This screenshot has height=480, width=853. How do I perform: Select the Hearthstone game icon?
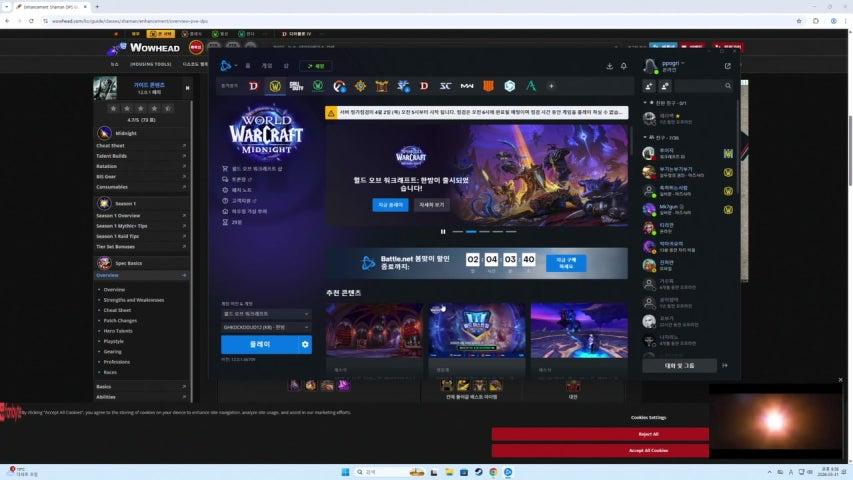coord(360,86)
